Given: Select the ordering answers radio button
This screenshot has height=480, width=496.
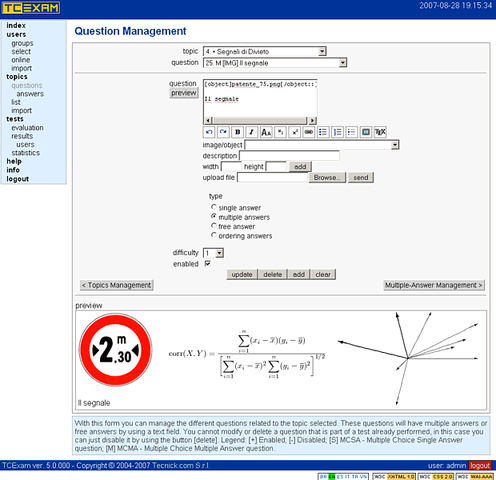Looking at the screenshot, I should (x=214, y=235).
